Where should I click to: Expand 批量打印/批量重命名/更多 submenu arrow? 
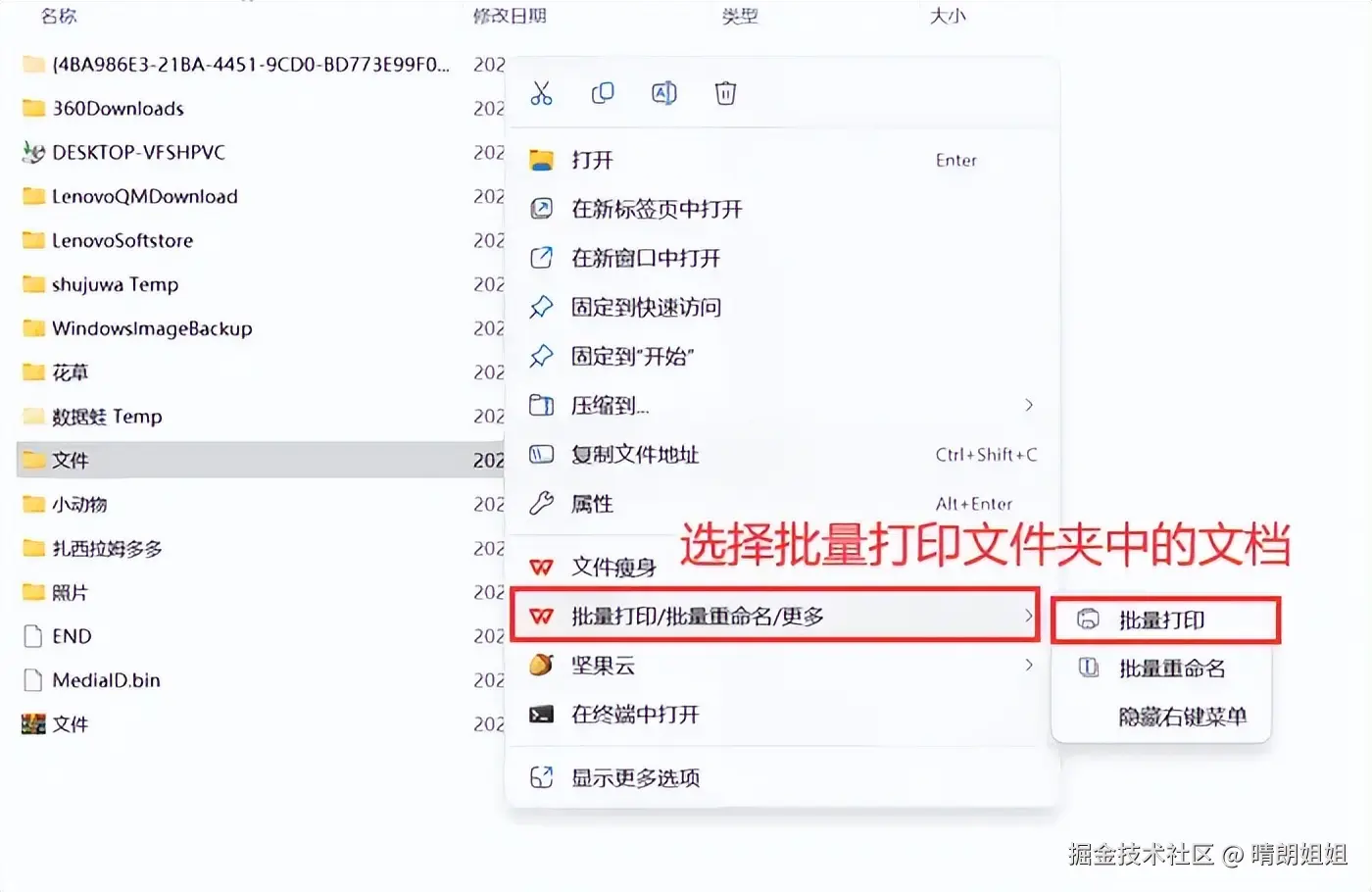(1029, 616)
